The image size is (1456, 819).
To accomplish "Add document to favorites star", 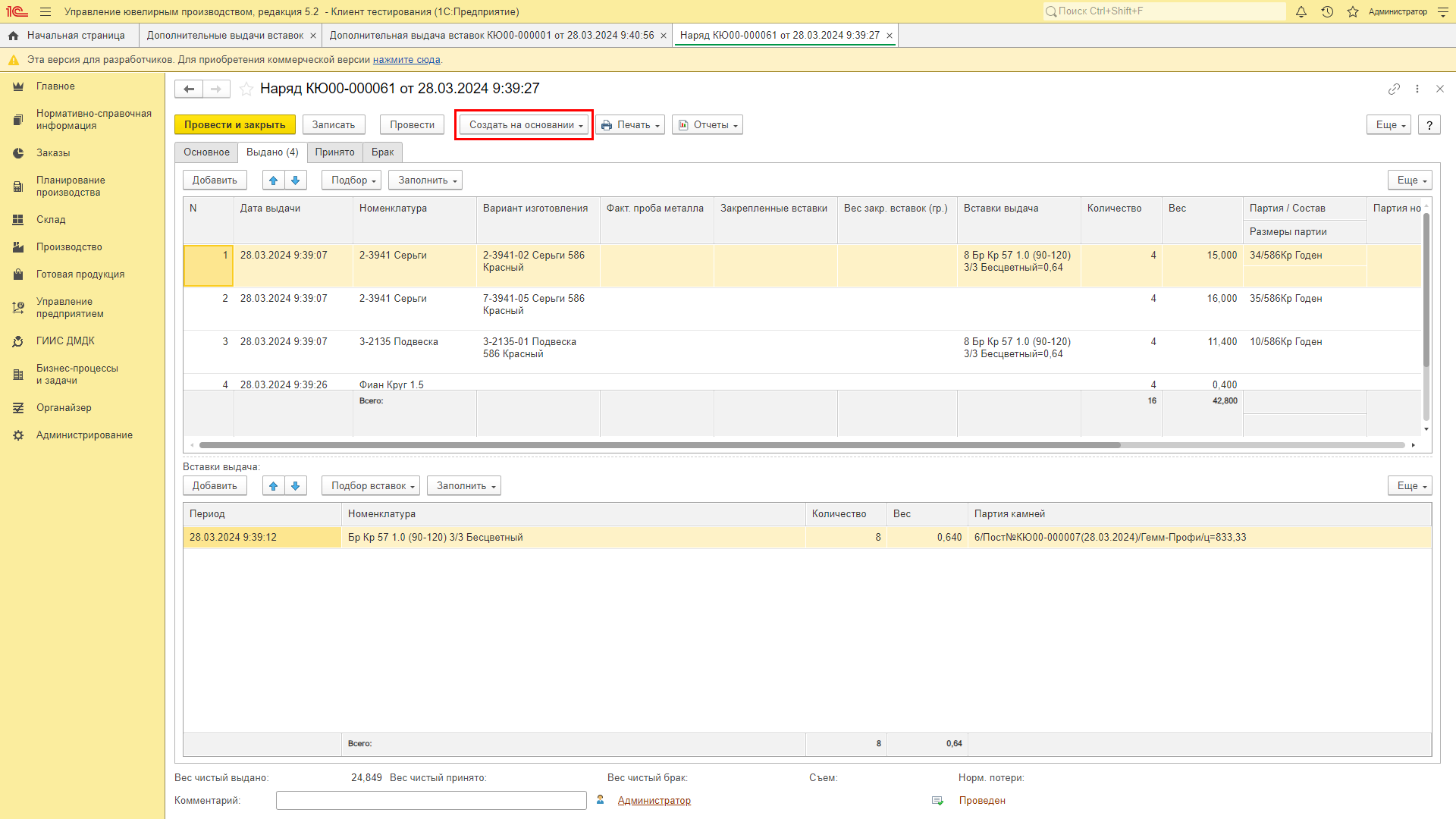I will tap(246, 89).
